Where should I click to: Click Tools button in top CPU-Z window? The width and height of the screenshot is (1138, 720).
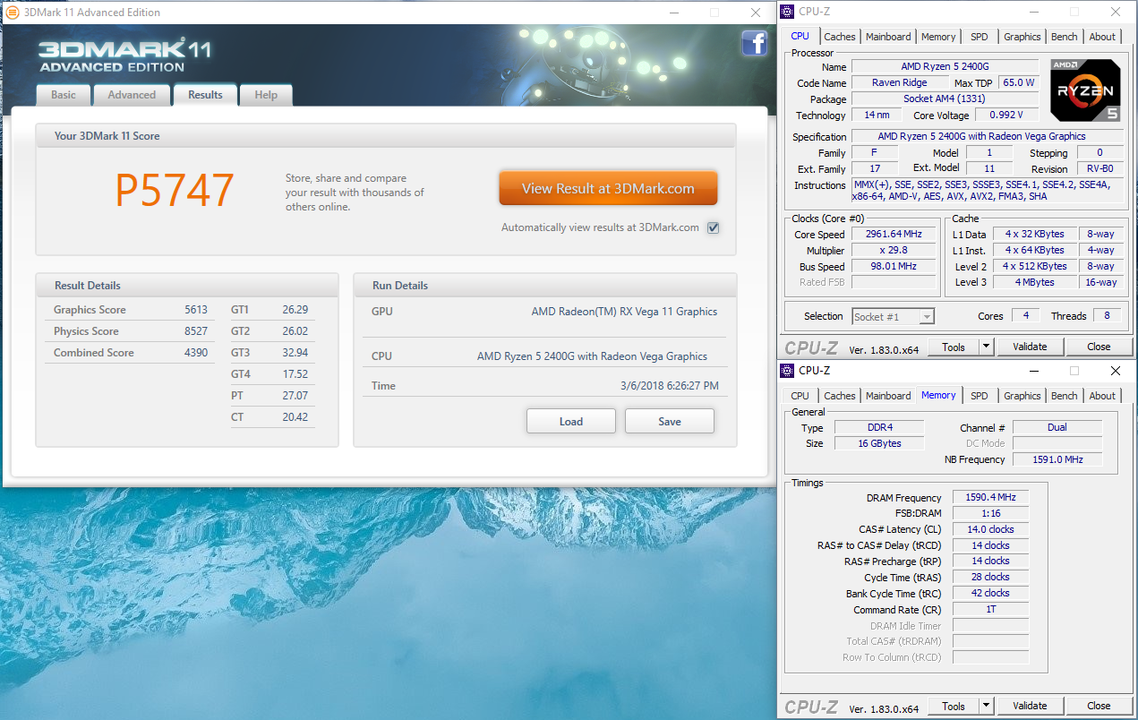pos(954,347)
